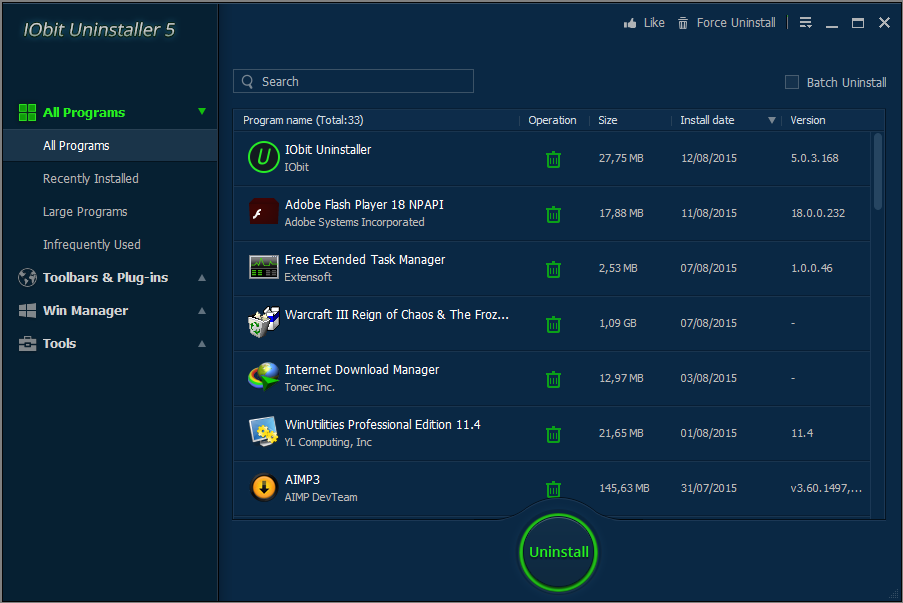Click the Free Extended Task Manager icon
Screen dimensions: 903x603
pos(264,267)
